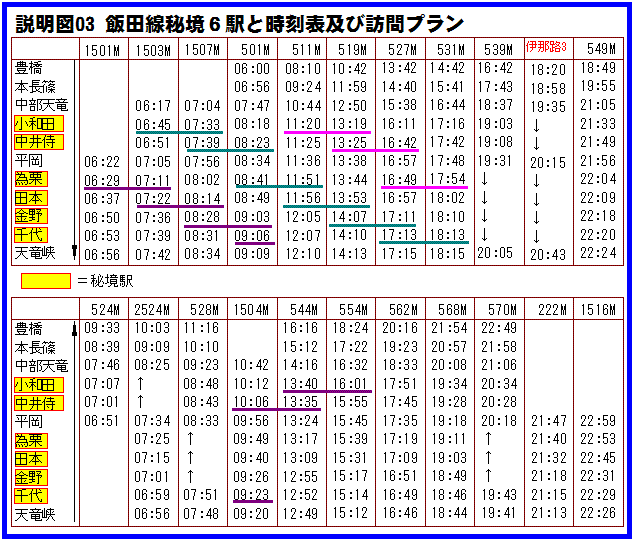The image size is (635, 540).
Task: Click the 14:42 time under 531M
Action: click(x=447, y=68)
